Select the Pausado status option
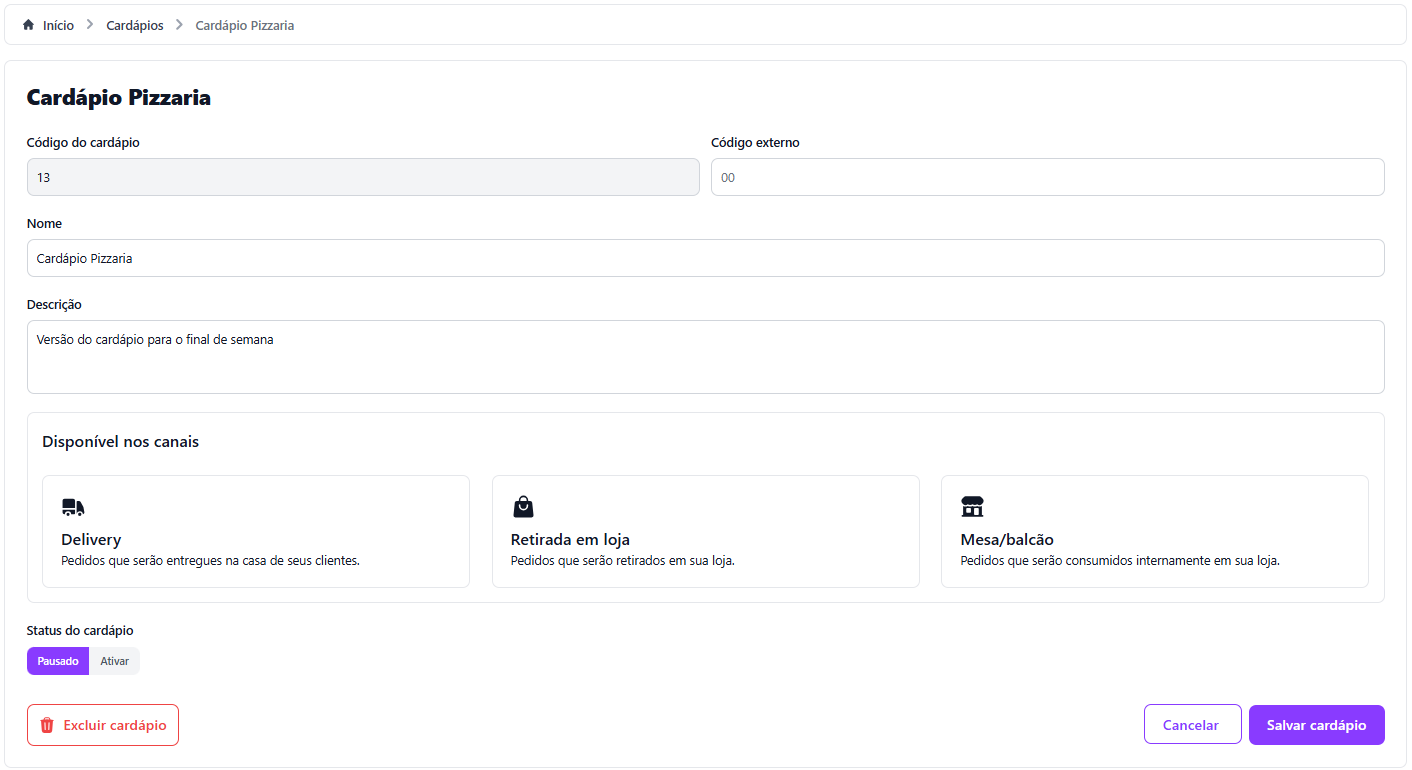 [x=58, y=661]
